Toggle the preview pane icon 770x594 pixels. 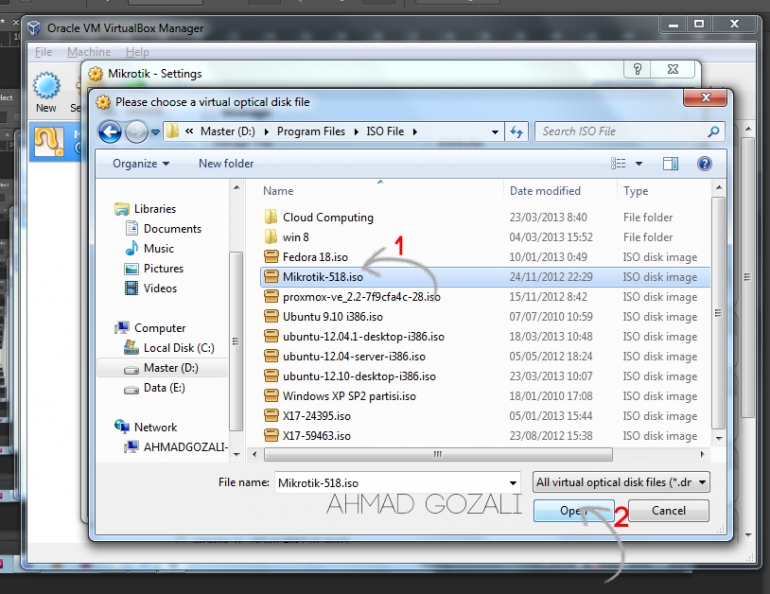coord(670,163)
